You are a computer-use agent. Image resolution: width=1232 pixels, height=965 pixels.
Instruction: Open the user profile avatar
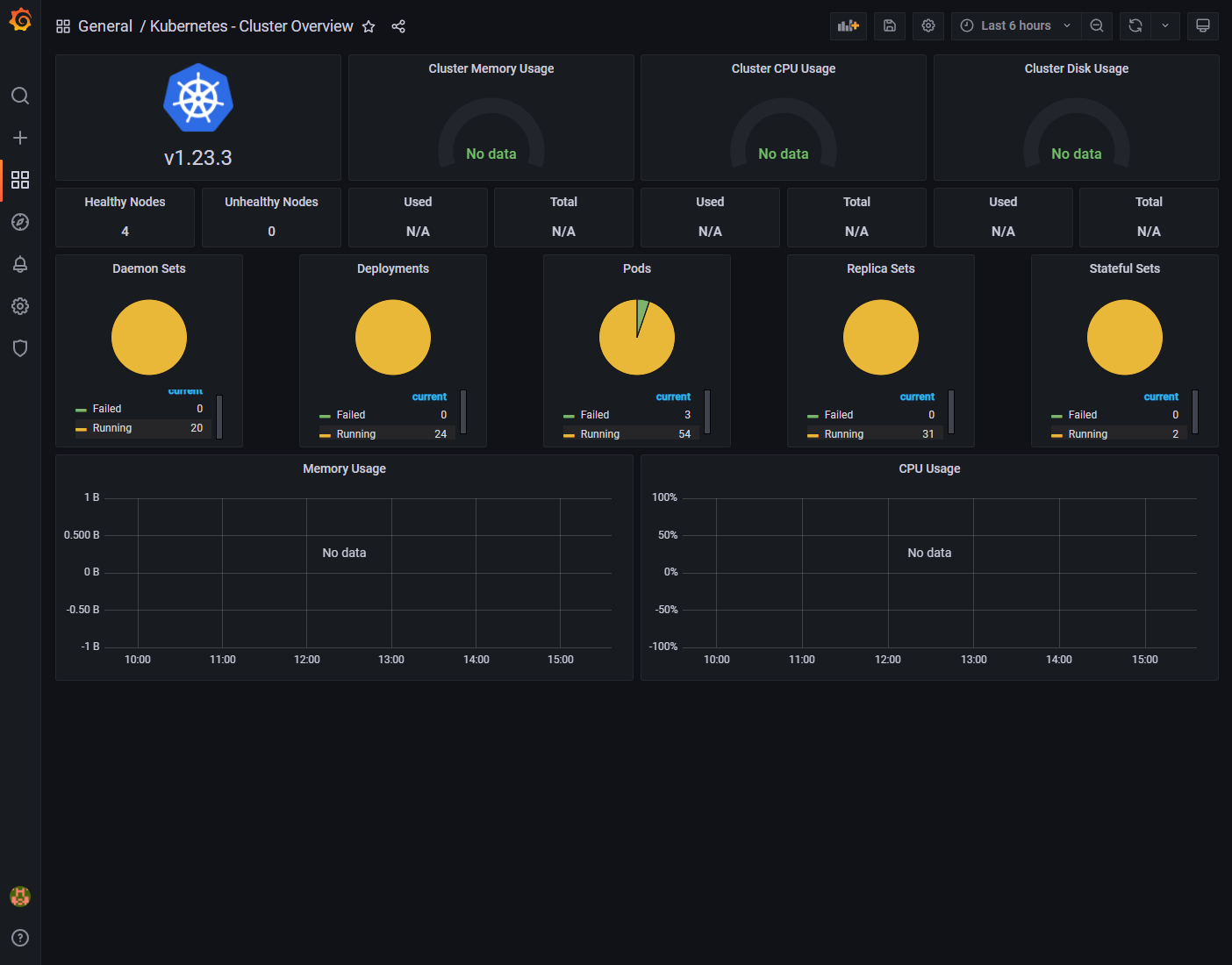(x=20, y=896)
